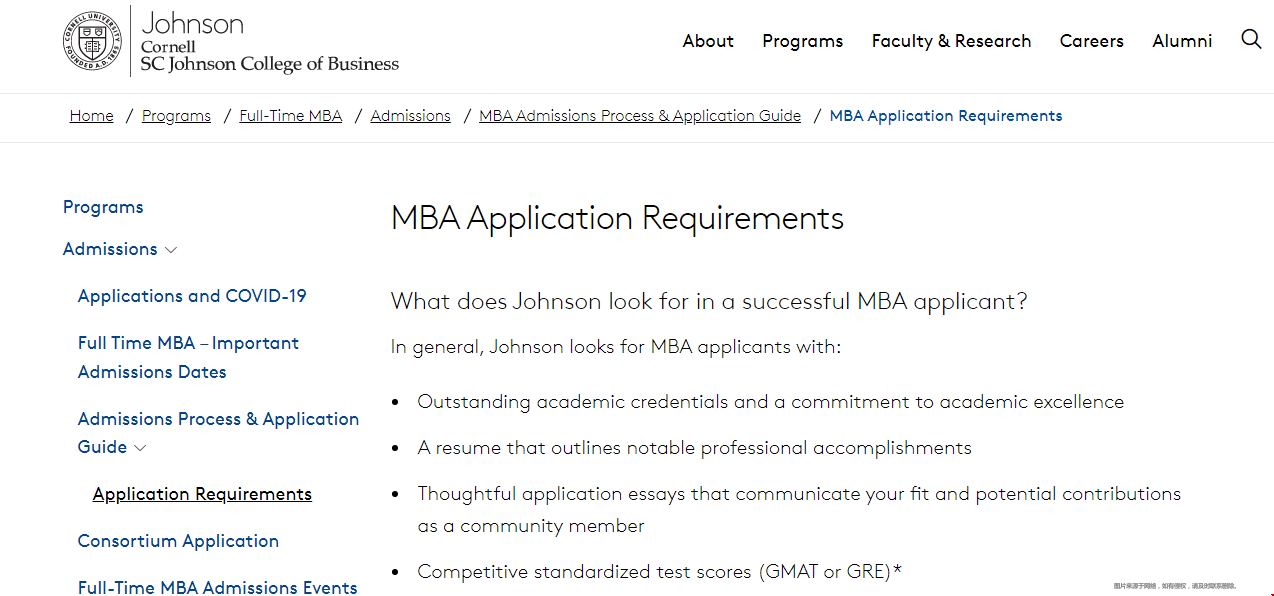The image size is (1274, 596).
Task: Select Programs in the left sidebar
Action: [103, 207]
